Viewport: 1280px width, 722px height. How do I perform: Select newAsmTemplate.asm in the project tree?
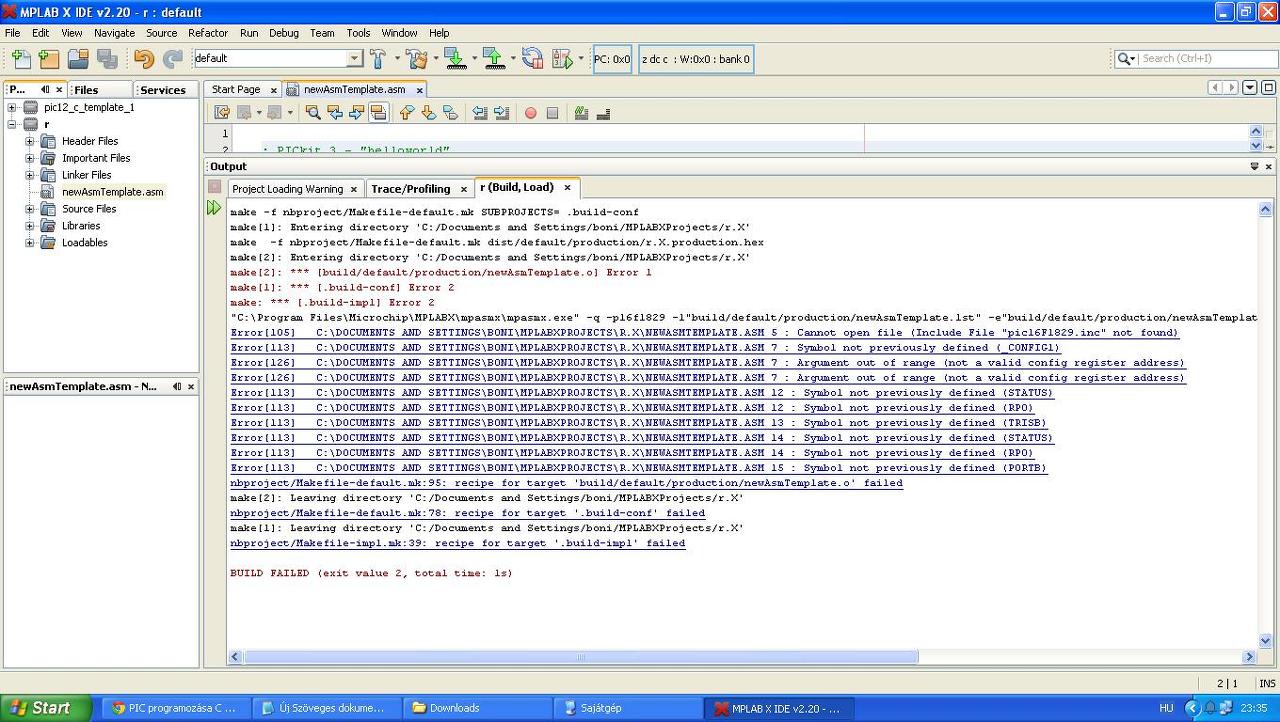point(112,192)
